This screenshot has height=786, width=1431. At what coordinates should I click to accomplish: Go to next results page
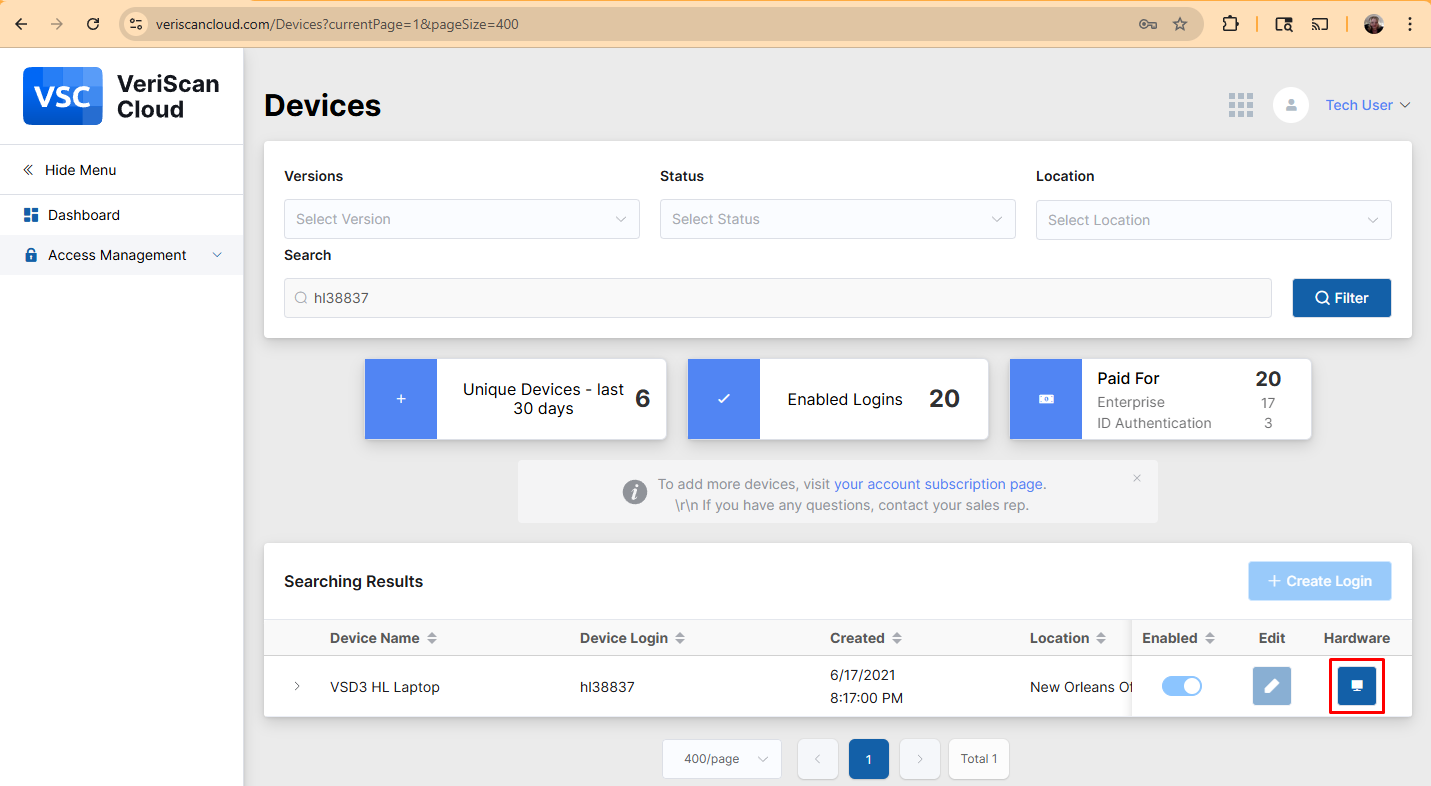(x=920, y=759)
